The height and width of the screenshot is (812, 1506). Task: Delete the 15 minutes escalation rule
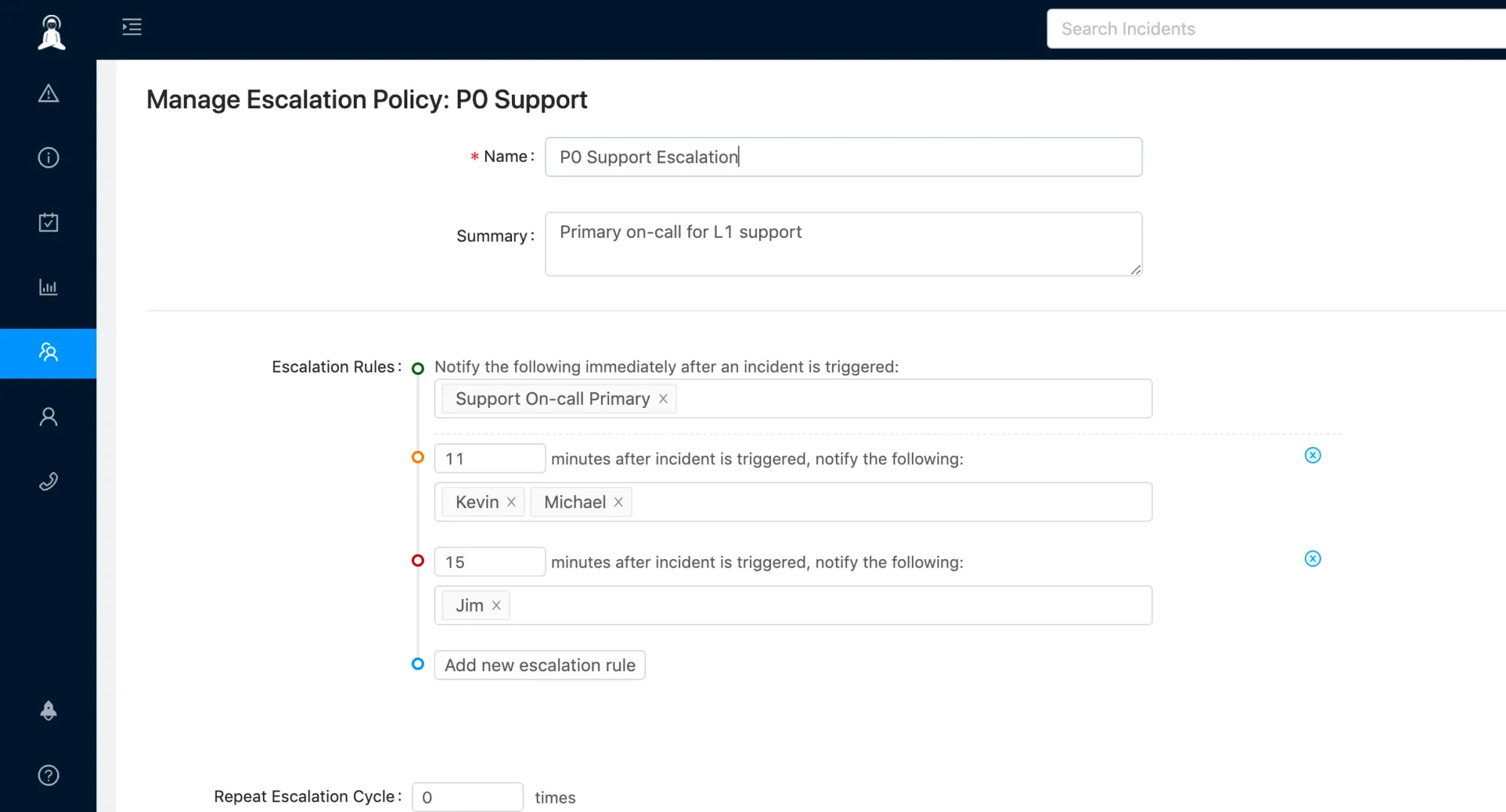1312,558
